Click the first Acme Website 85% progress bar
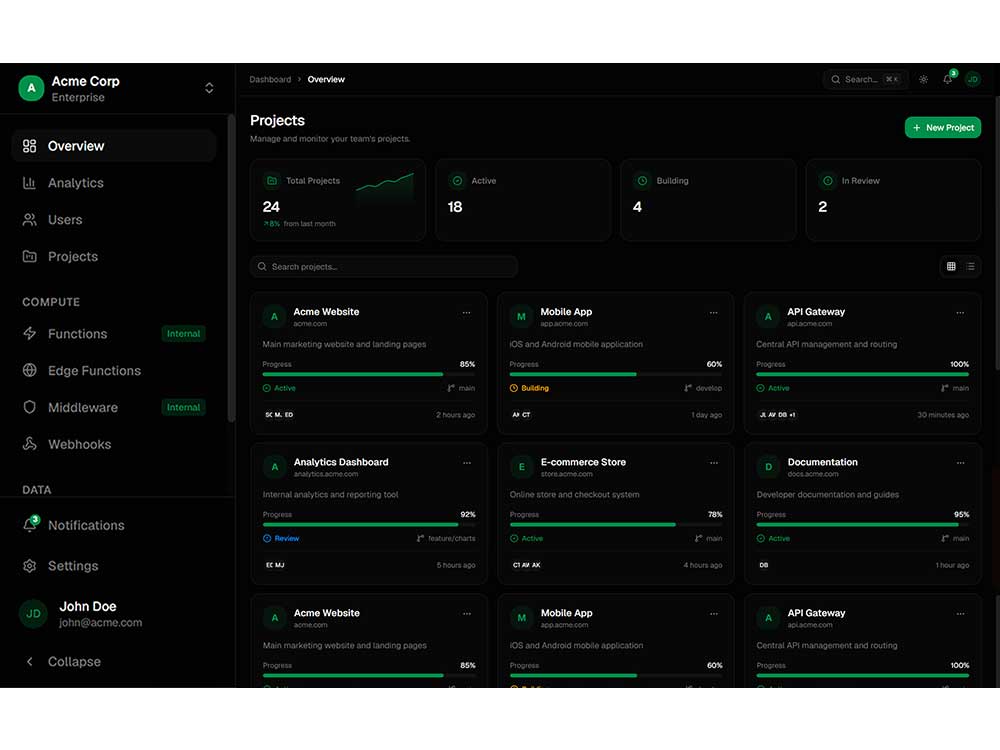The image size is (1000, 750). pyautogui.click(x=369, y=374)
